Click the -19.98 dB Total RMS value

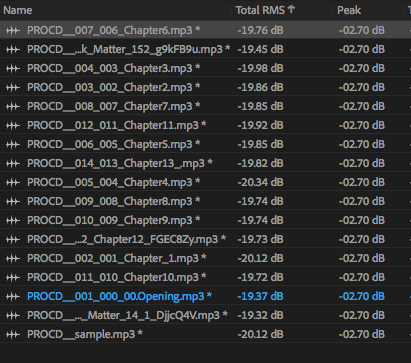pyautogui.click(x=260, y=68)
